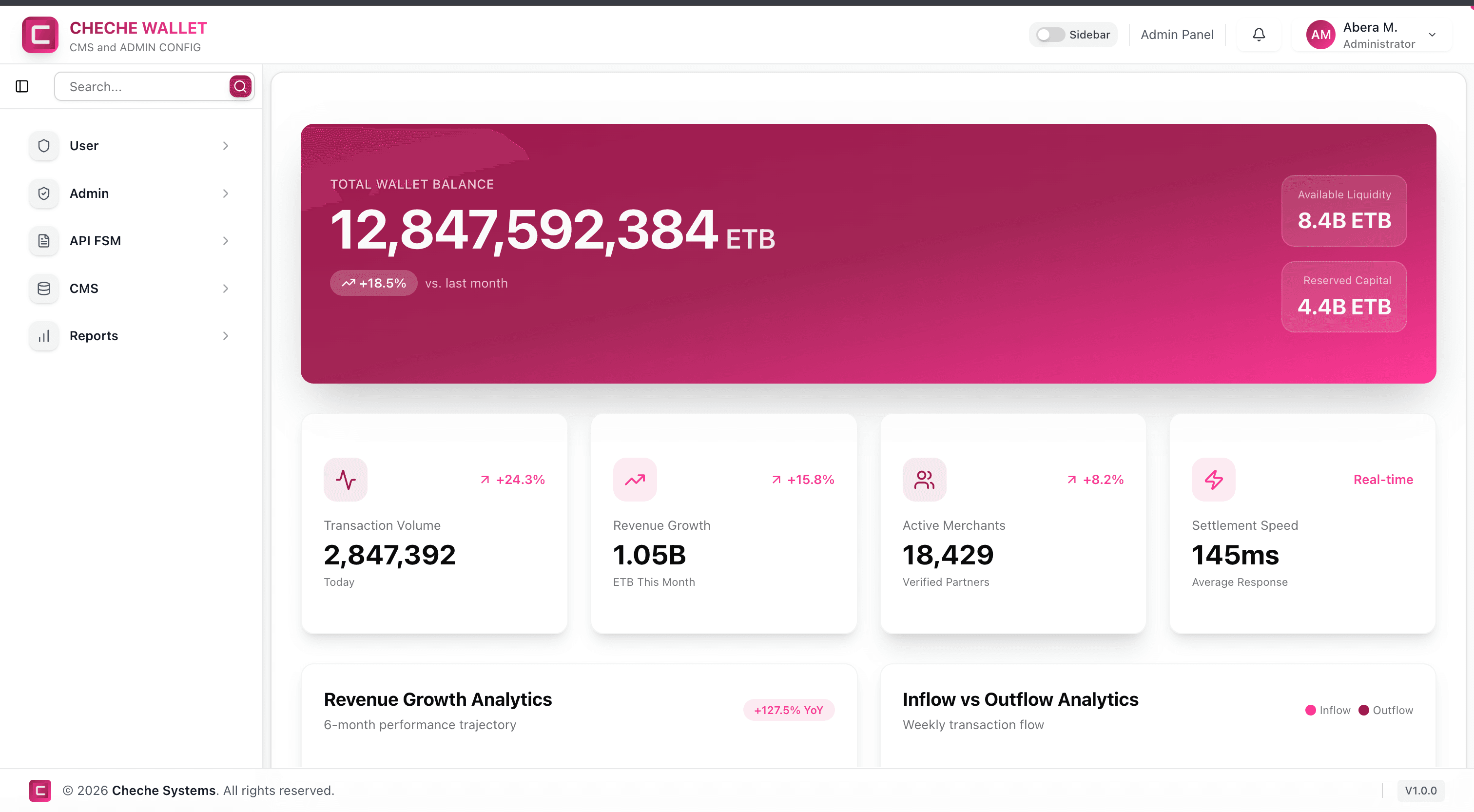Expand the Abera M. profile dropdown
The width and height of the screenshot is (1474, 812).
coord(1433,34)
